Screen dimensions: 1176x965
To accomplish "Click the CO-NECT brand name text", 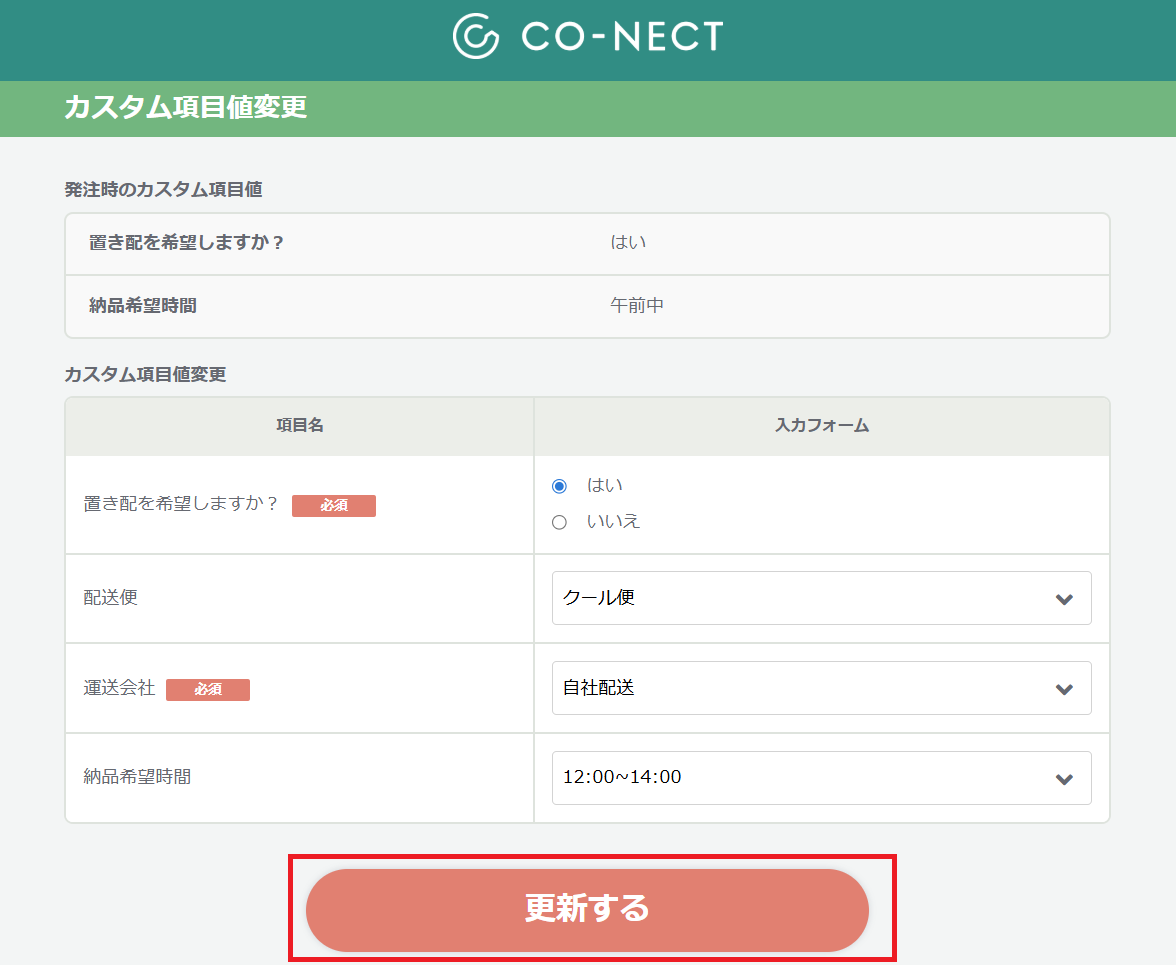I will [x=622, y=36].
